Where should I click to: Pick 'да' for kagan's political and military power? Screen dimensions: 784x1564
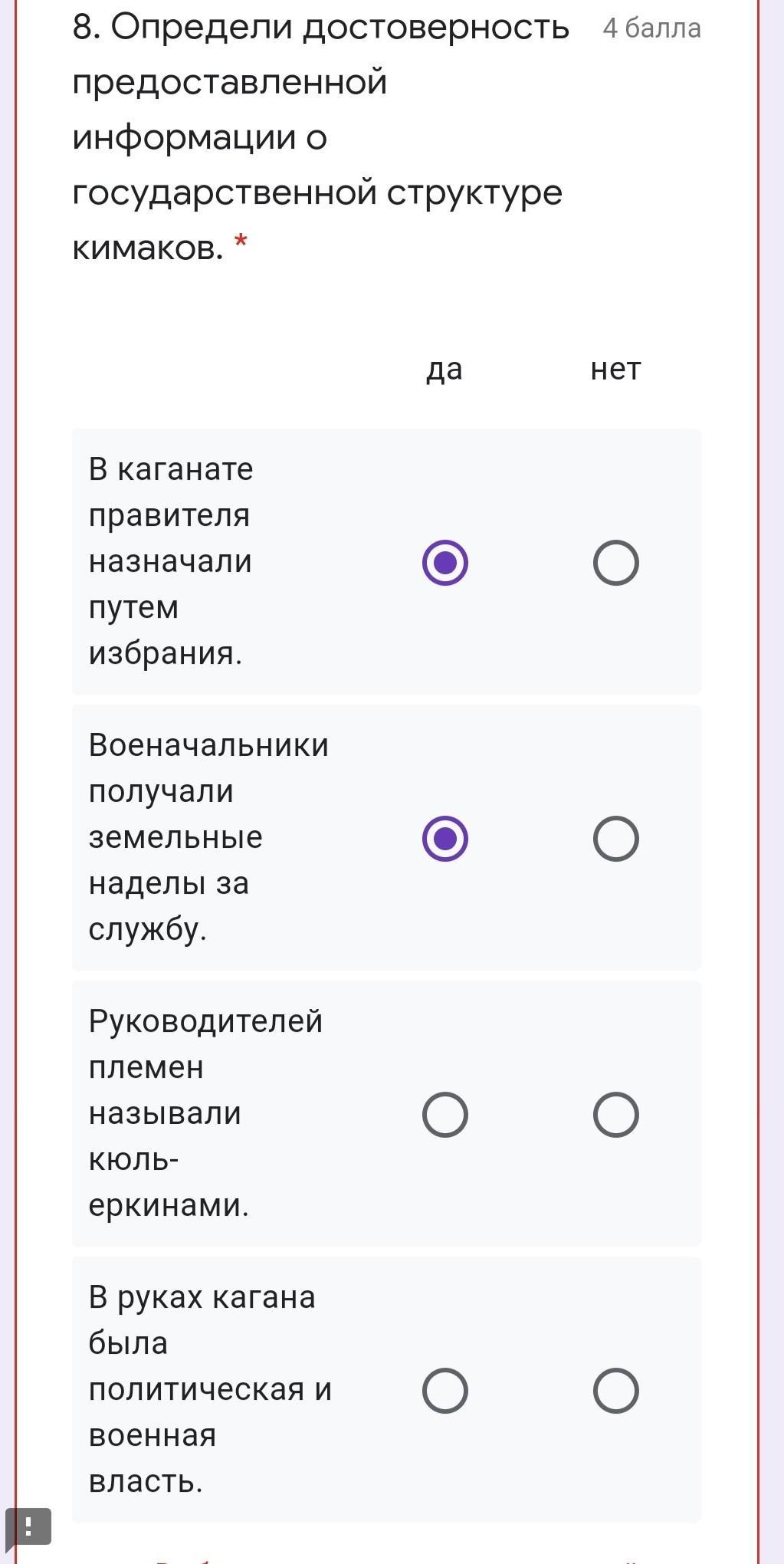444,1391
